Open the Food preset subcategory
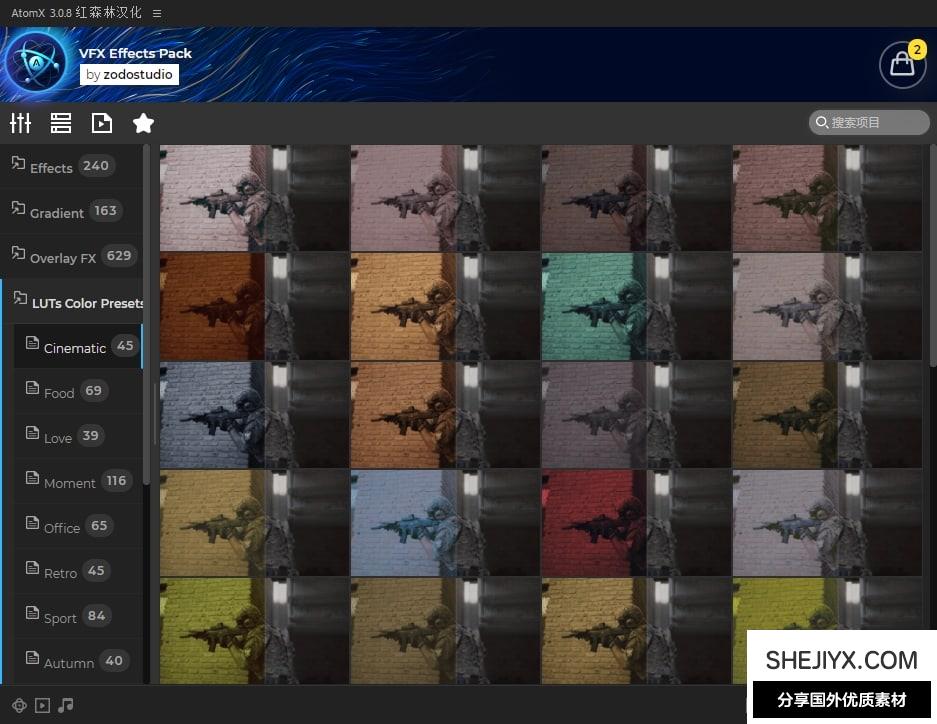 point(59,392)
